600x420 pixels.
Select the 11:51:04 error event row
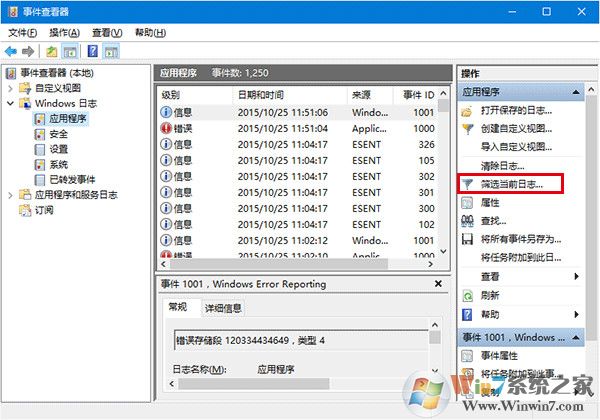point(298,129)
